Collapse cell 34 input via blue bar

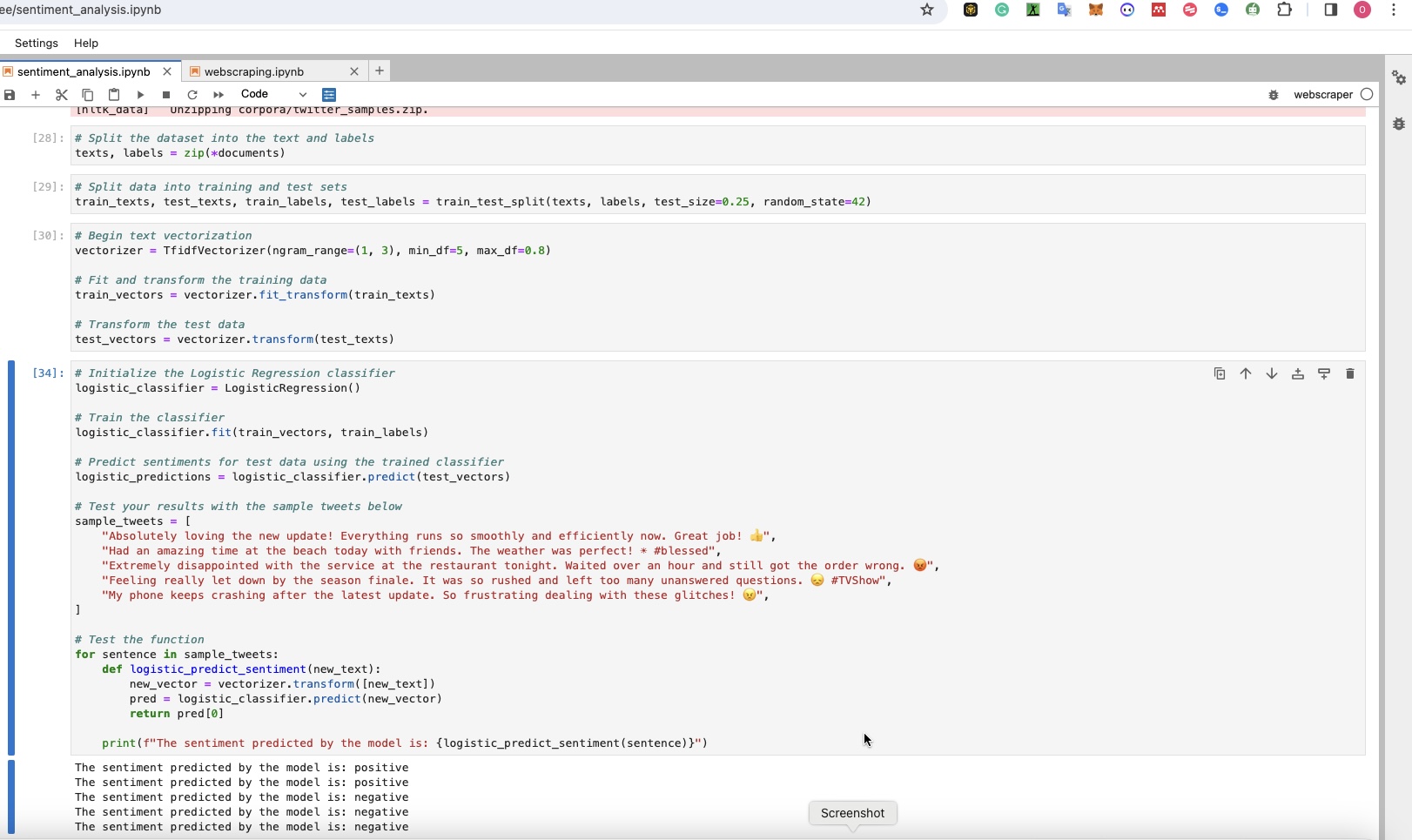click(11, 558)
